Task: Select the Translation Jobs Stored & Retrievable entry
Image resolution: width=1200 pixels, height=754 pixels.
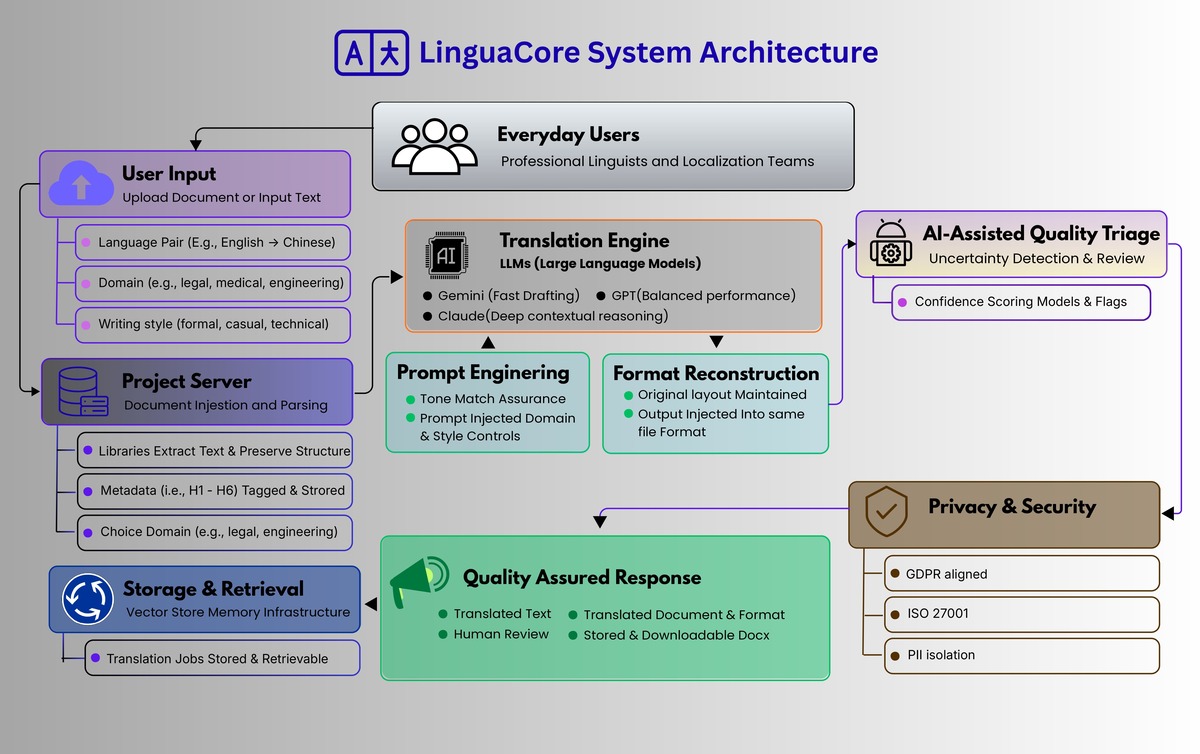Action: tap(222, 658)
